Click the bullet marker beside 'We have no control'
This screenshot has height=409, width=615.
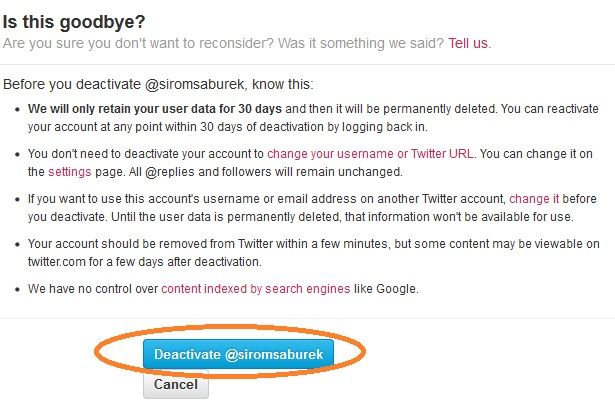tap(17, 289)
